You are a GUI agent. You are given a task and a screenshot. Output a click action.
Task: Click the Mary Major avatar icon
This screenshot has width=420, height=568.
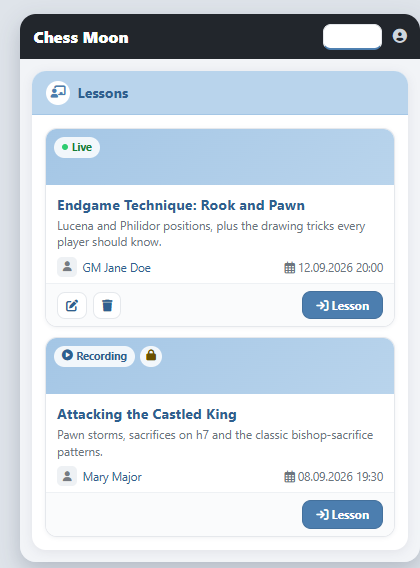click(67, 476)
